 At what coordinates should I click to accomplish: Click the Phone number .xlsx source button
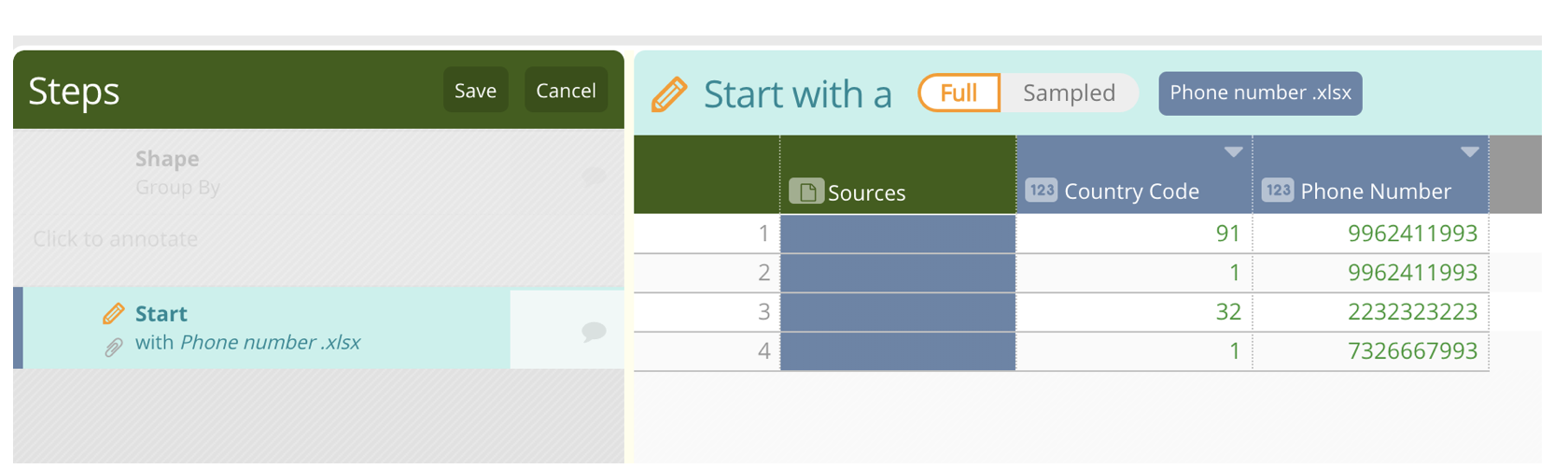(1260, 93)
